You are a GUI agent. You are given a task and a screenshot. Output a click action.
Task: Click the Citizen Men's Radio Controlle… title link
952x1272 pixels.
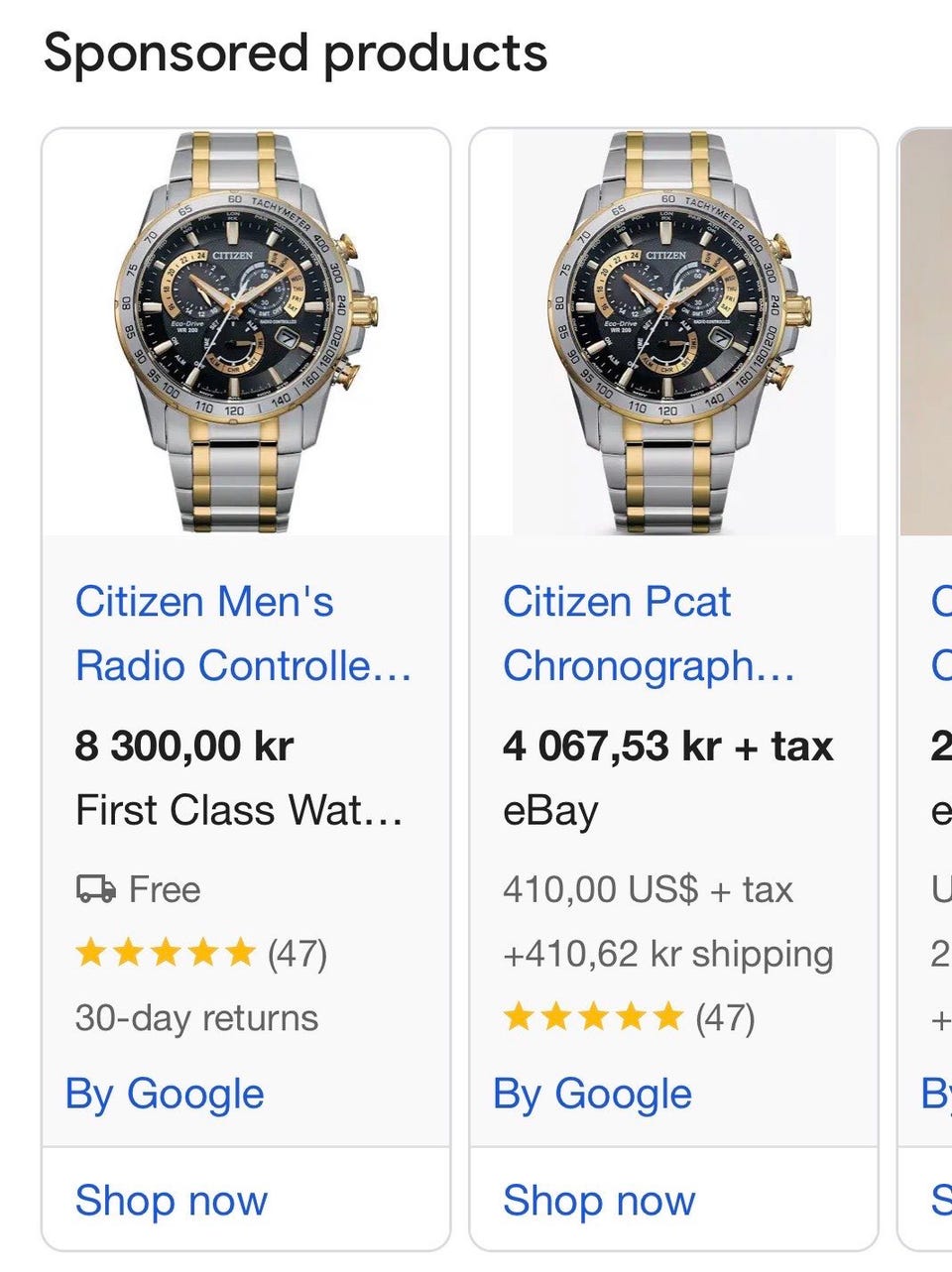tap(244, 634)
